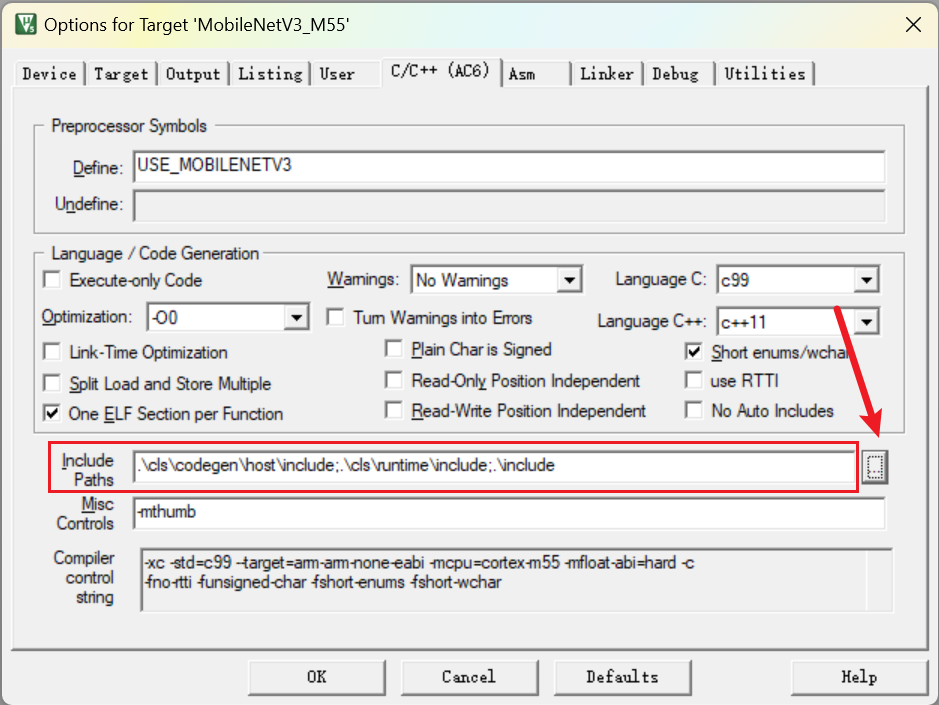Click the Include Paths text field
This screenshot has height=705, width=939.
(494, 466)
